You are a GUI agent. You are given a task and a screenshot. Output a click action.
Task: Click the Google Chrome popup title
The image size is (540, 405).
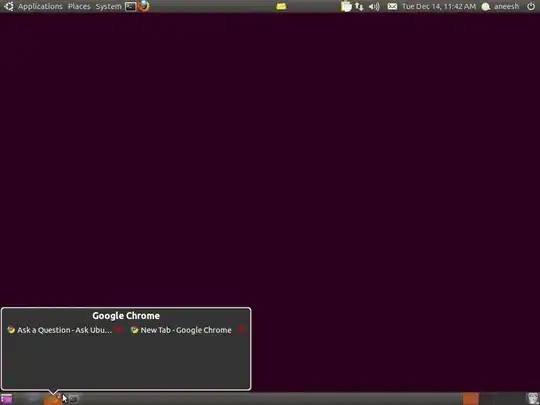(x=126, y=316)
